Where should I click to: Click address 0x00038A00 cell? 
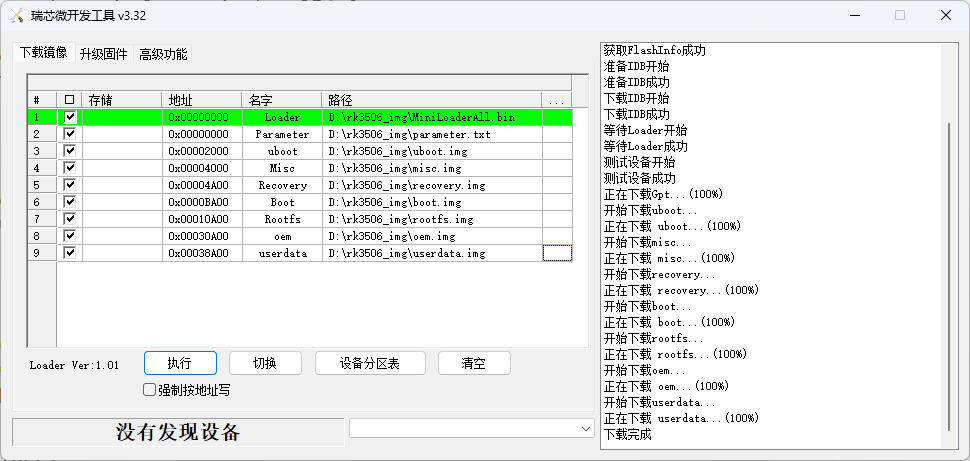point(202,253)
